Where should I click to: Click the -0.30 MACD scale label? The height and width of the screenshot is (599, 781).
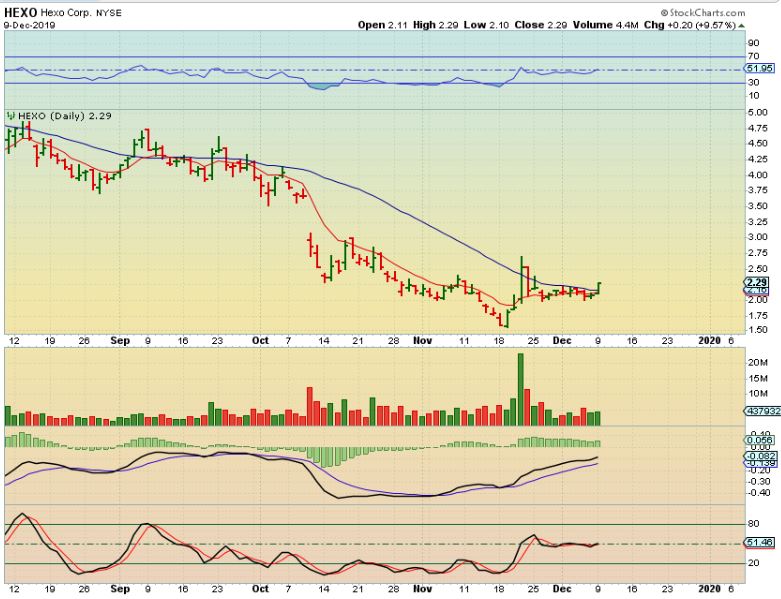(759, 481)
